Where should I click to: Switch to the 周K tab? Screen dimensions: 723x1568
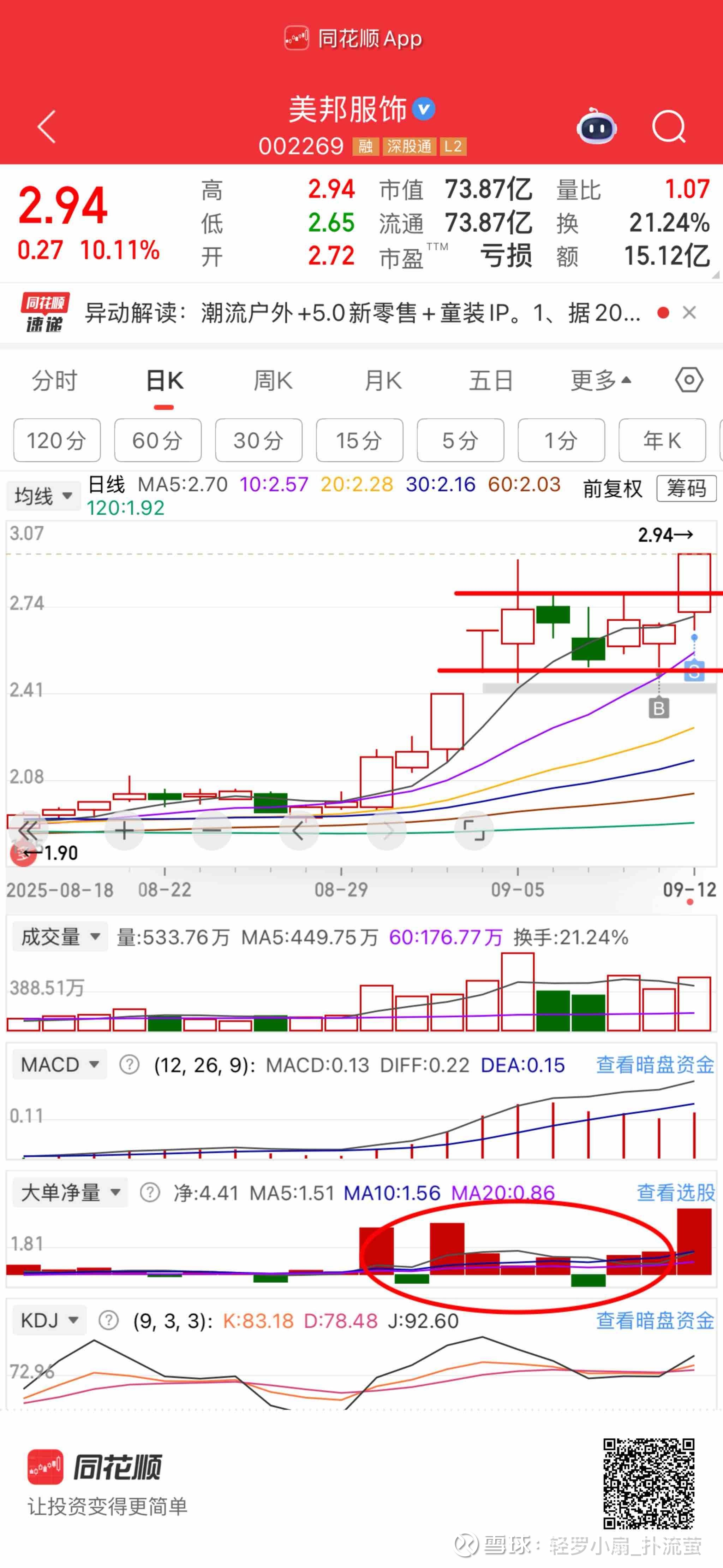(x=273, y=381)
